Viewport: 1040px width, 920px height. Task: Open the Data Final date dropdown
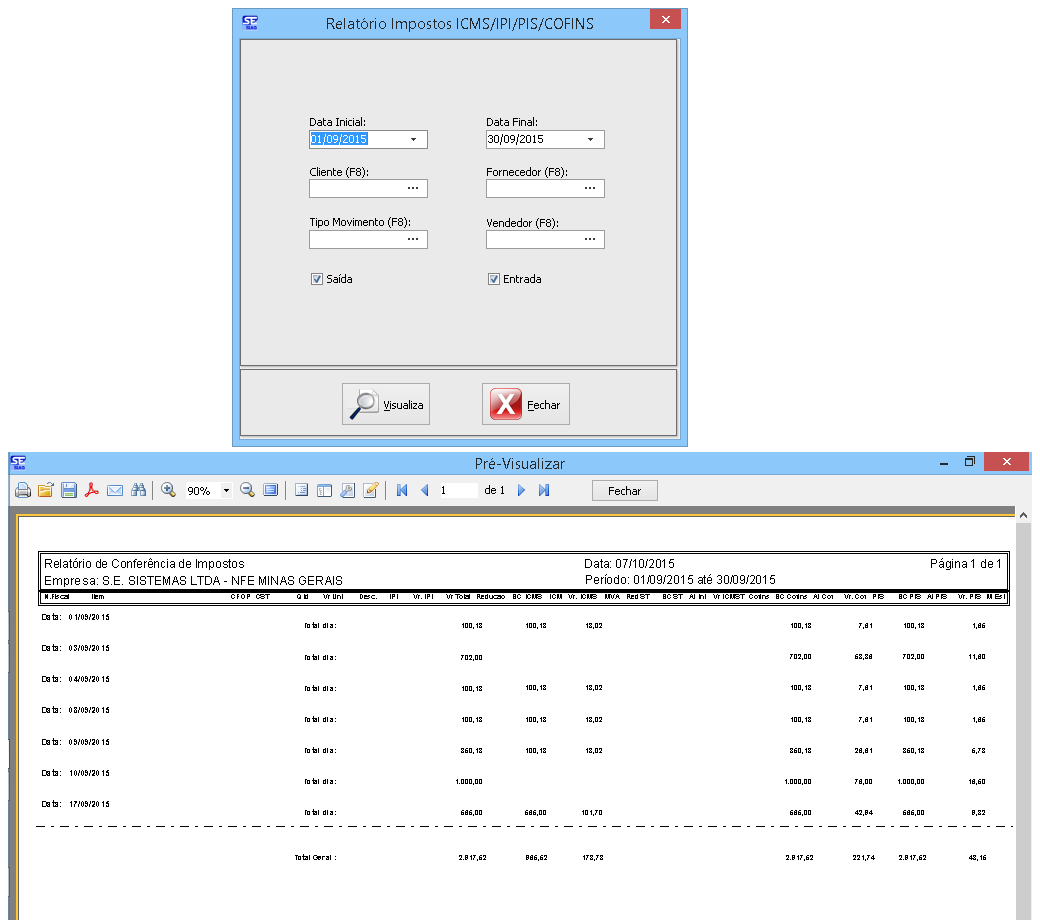point(590,140)
